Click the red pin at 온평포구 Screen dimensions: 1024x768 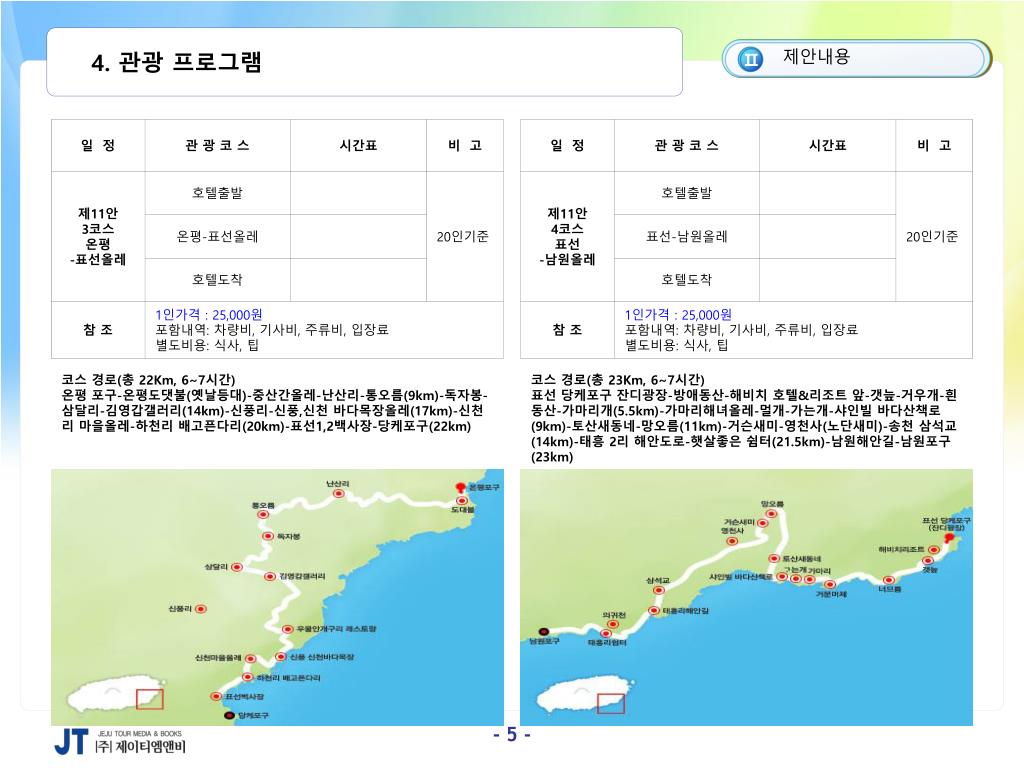point(460,488)
